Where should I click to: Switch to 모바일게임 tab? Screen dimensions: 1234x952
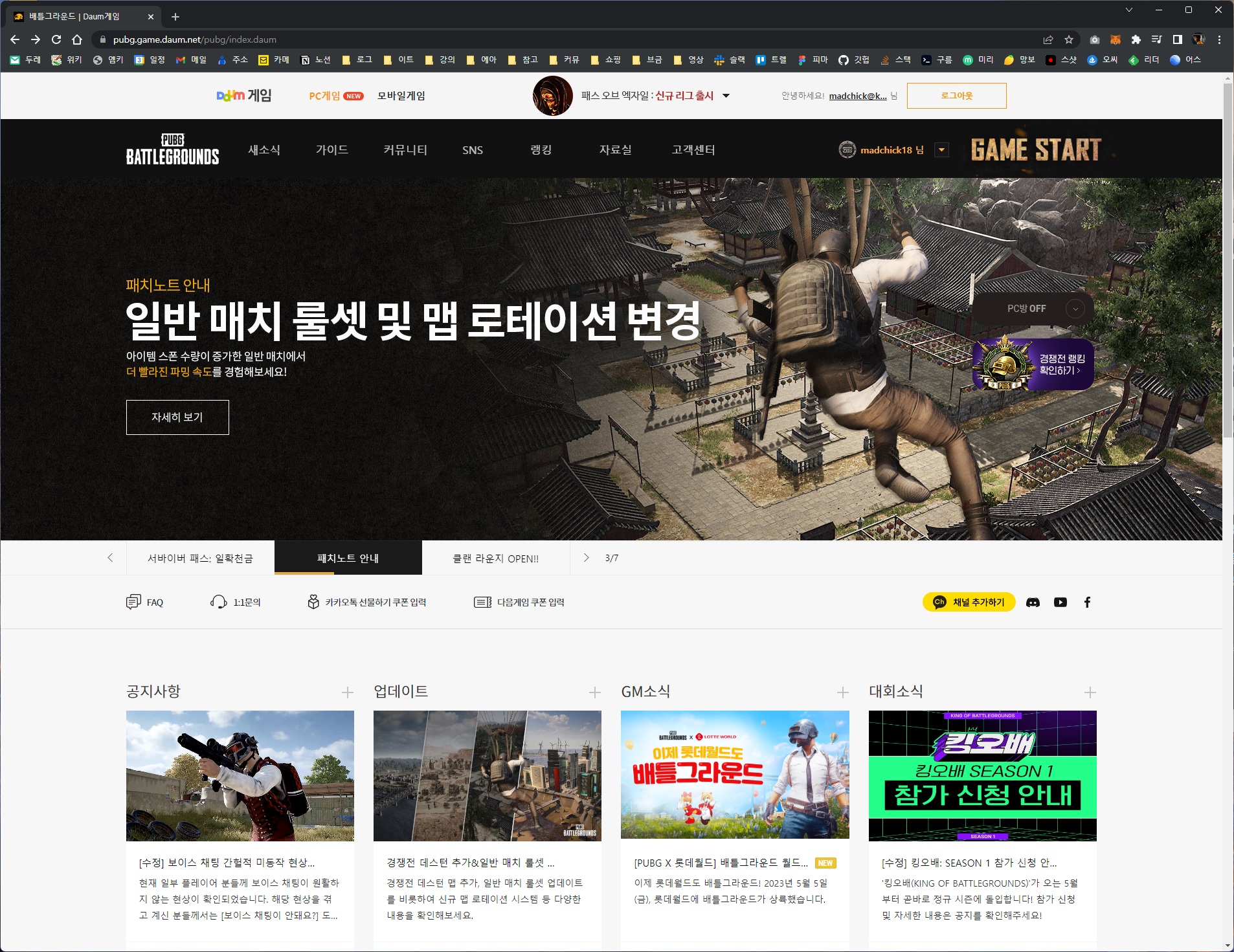point(401,96)
